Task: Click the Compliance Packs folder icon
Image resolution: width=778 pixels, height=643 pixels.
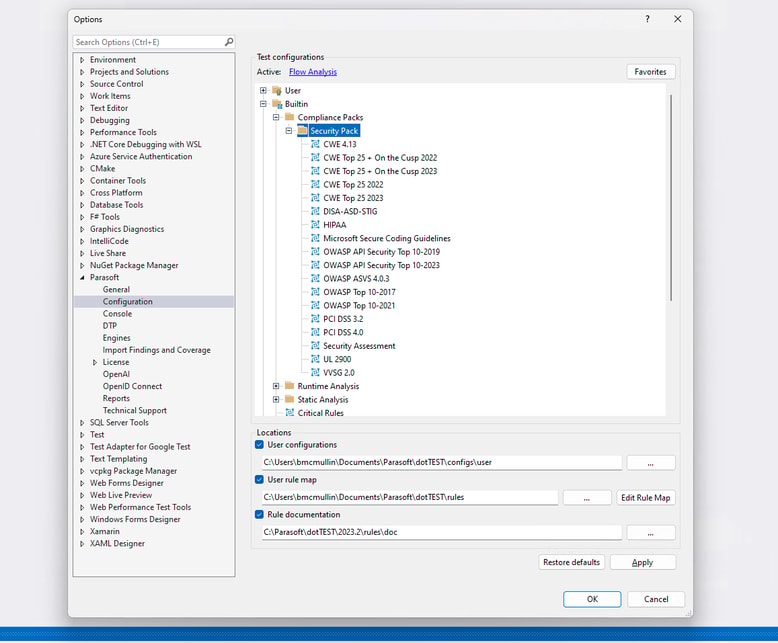Action: (290, 117)
